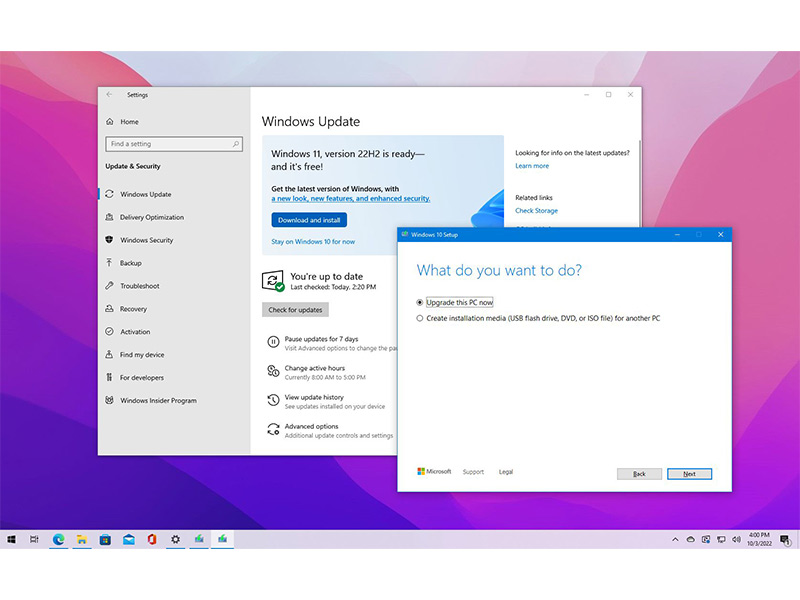
Task: Open File Explorer from taskbar
Action: [82, 539]
